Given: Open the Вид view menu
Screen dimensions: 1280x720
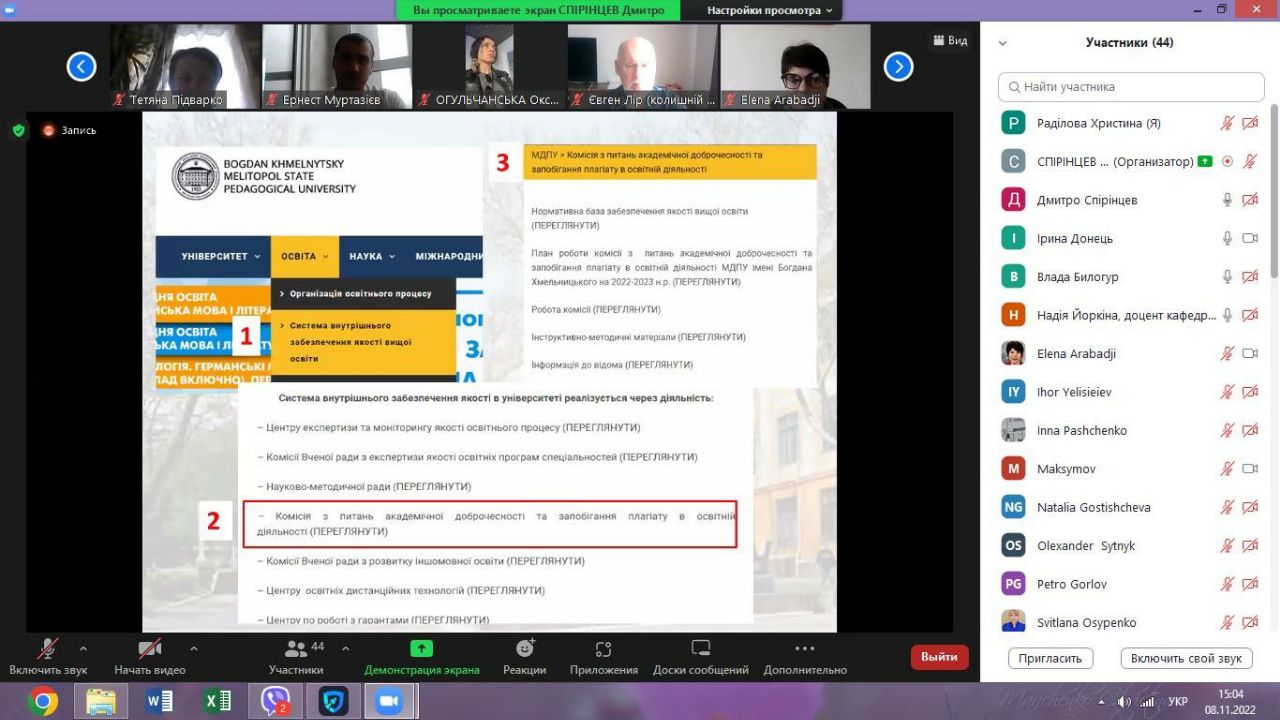Looking at the screenshot, I should coord(950,41).
